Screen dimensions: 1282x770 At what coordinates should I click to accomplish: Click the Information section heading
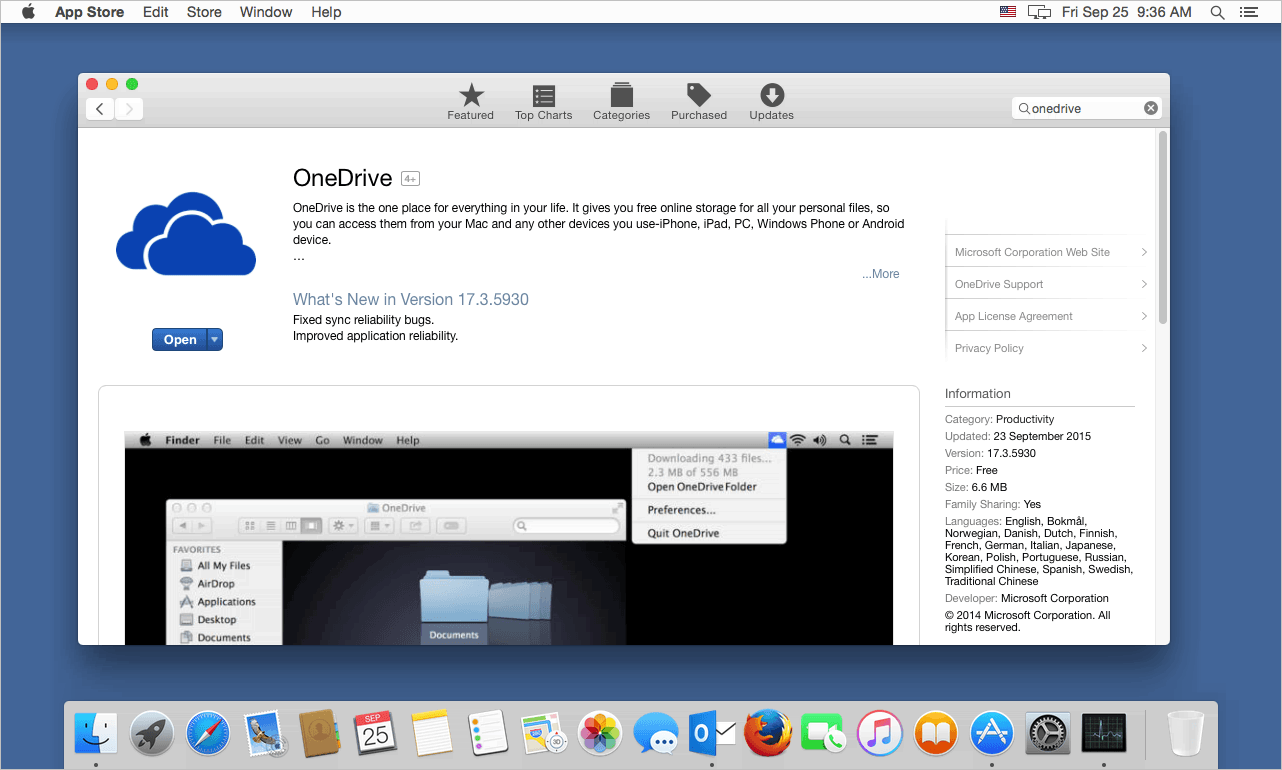point(978,394)
